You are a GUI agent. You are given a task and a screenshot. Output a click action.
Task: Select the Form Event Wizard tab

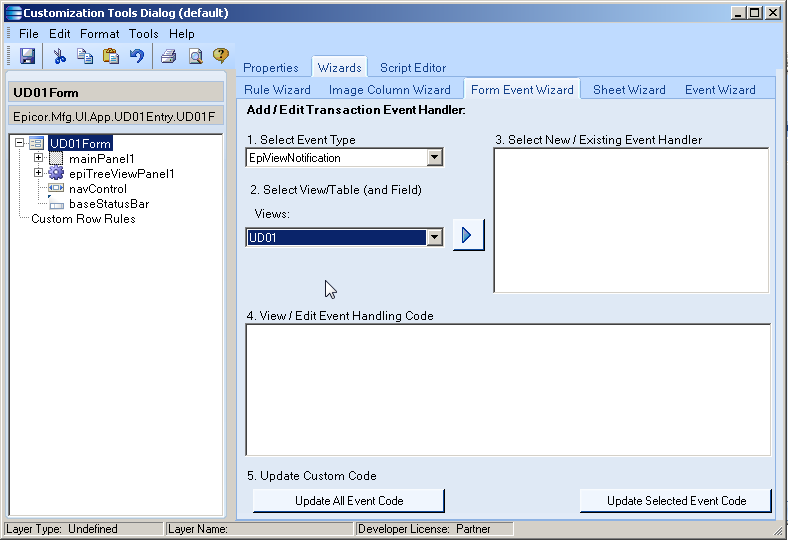[x=522, y=89]
